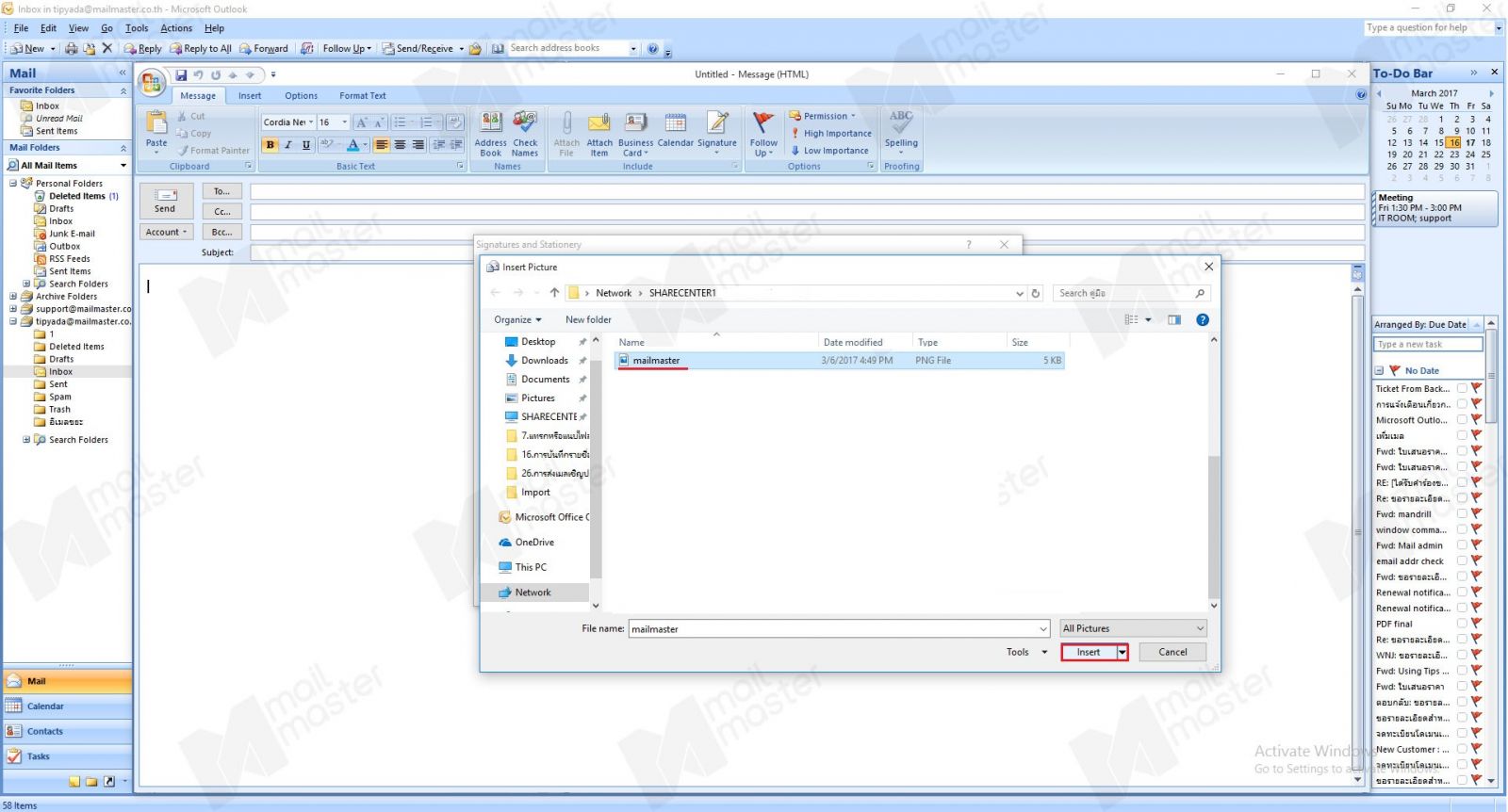Click the file list vertical scrollbar
This screenshot has height=812, width=1508.
(x=1214, y=528)
